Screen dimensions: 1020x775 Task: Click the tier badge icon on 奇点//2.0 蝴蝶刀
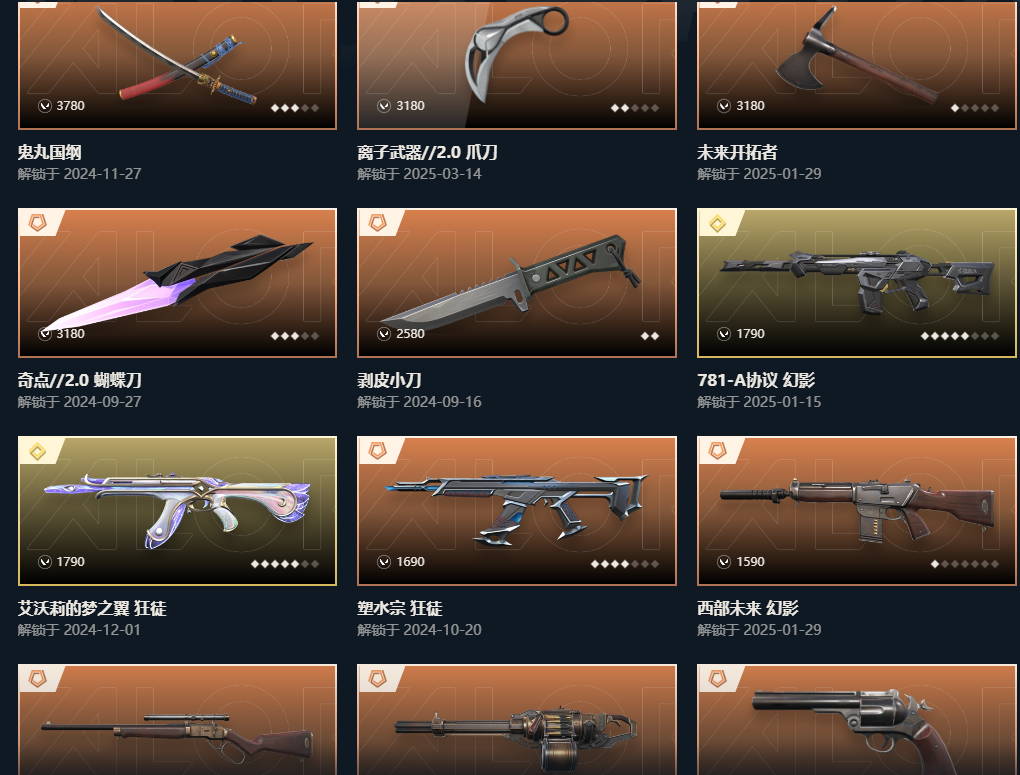point(38,223)
